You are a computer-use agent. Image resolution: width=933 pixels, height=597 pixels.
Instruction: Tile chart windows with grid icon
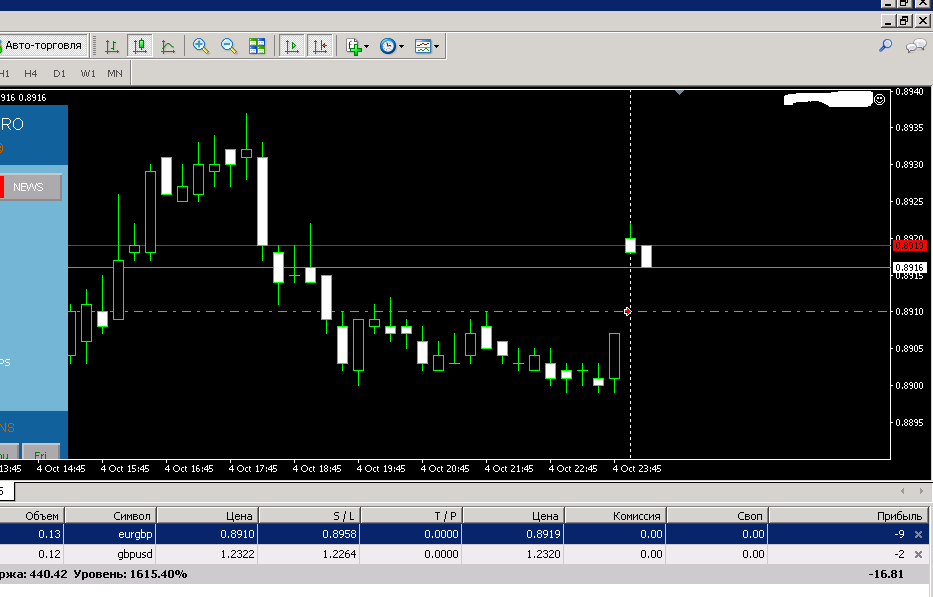tap(257, 46)
